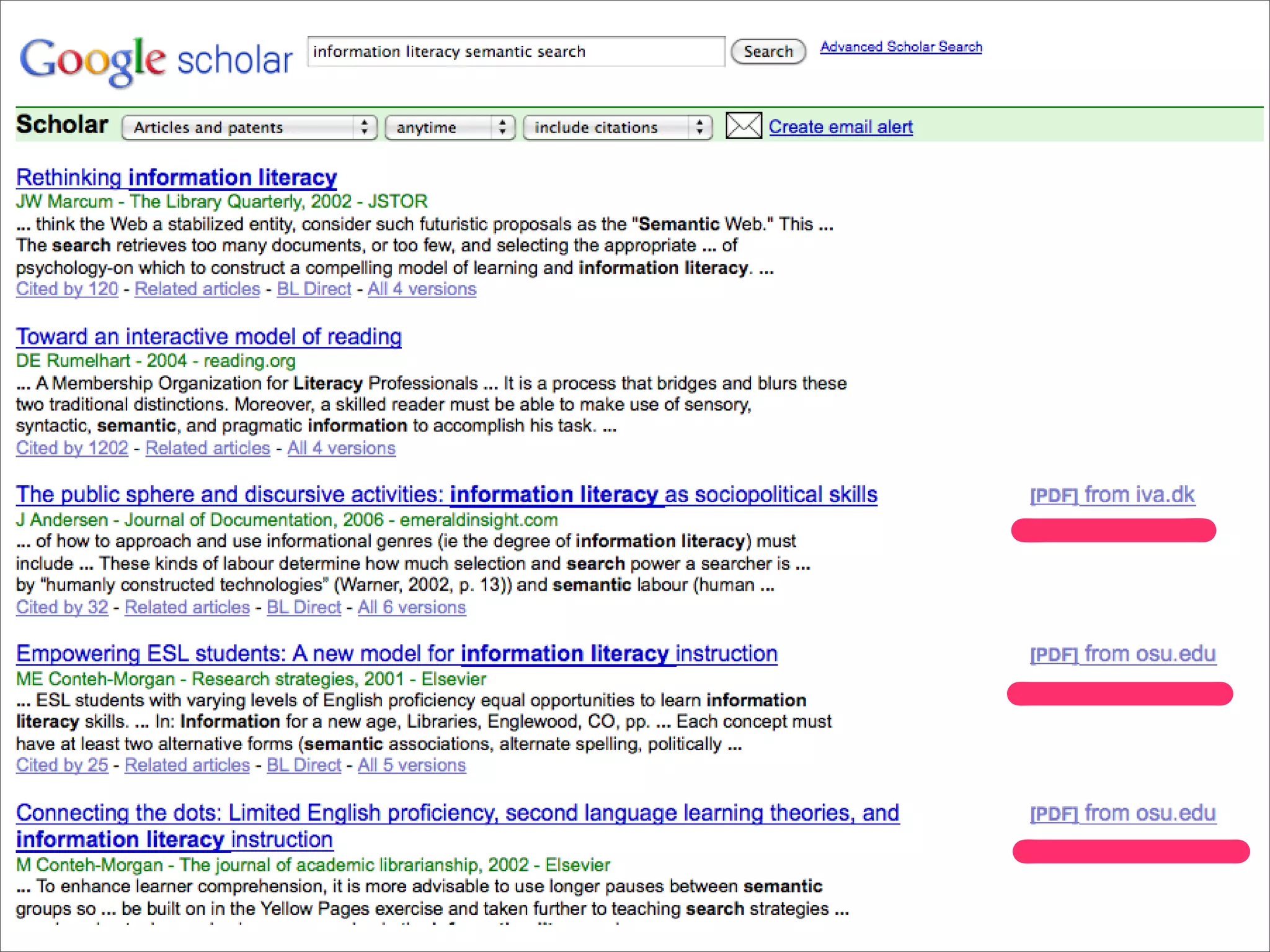Open Toward an interactive model of reading
The image size is (1270, 952).
[x=208, y=337]
